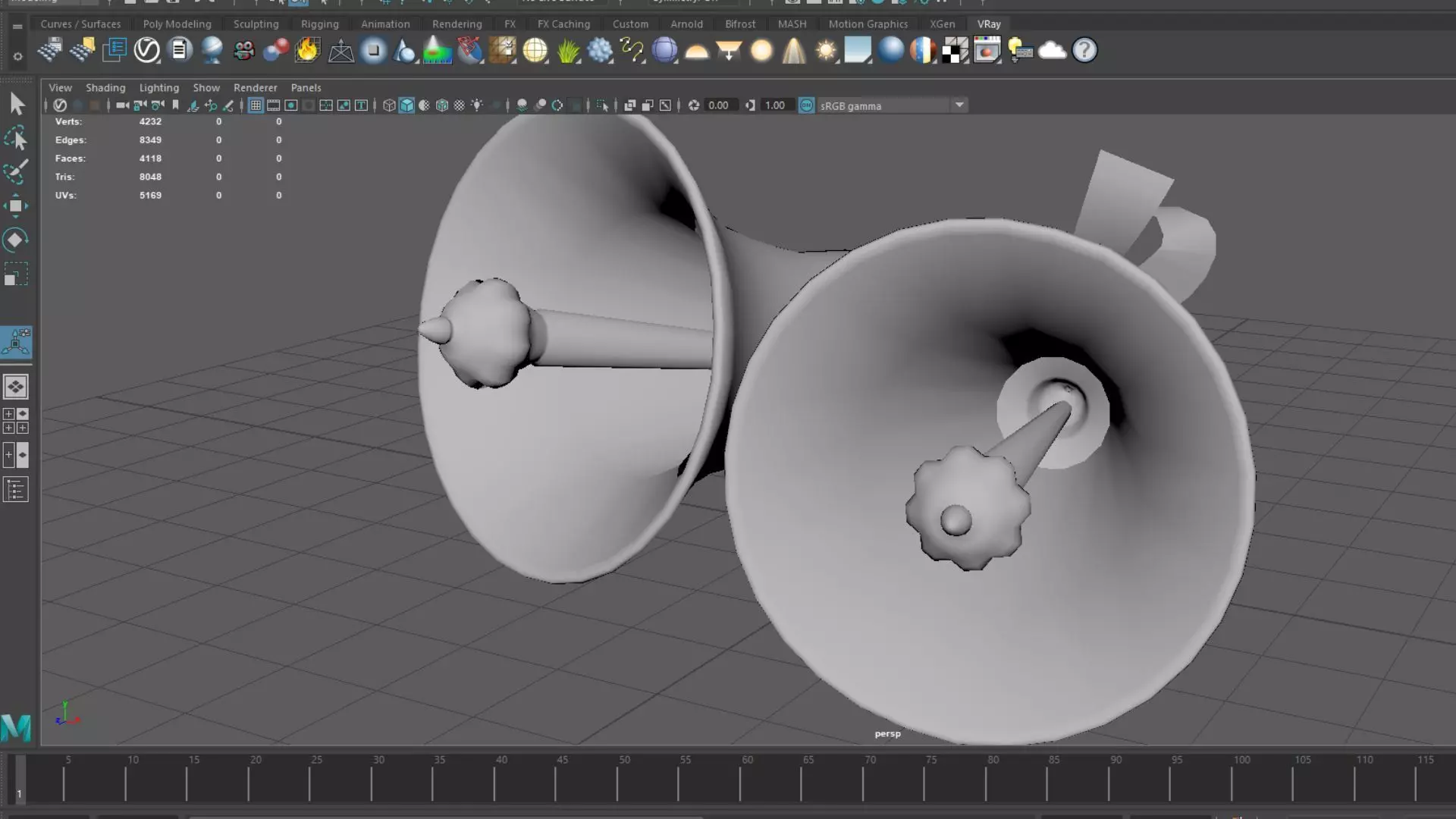This screenshot has height=819, width=1456.
Task: Toggle smooth shade all cube button
Action: click(x=407, y=105)
